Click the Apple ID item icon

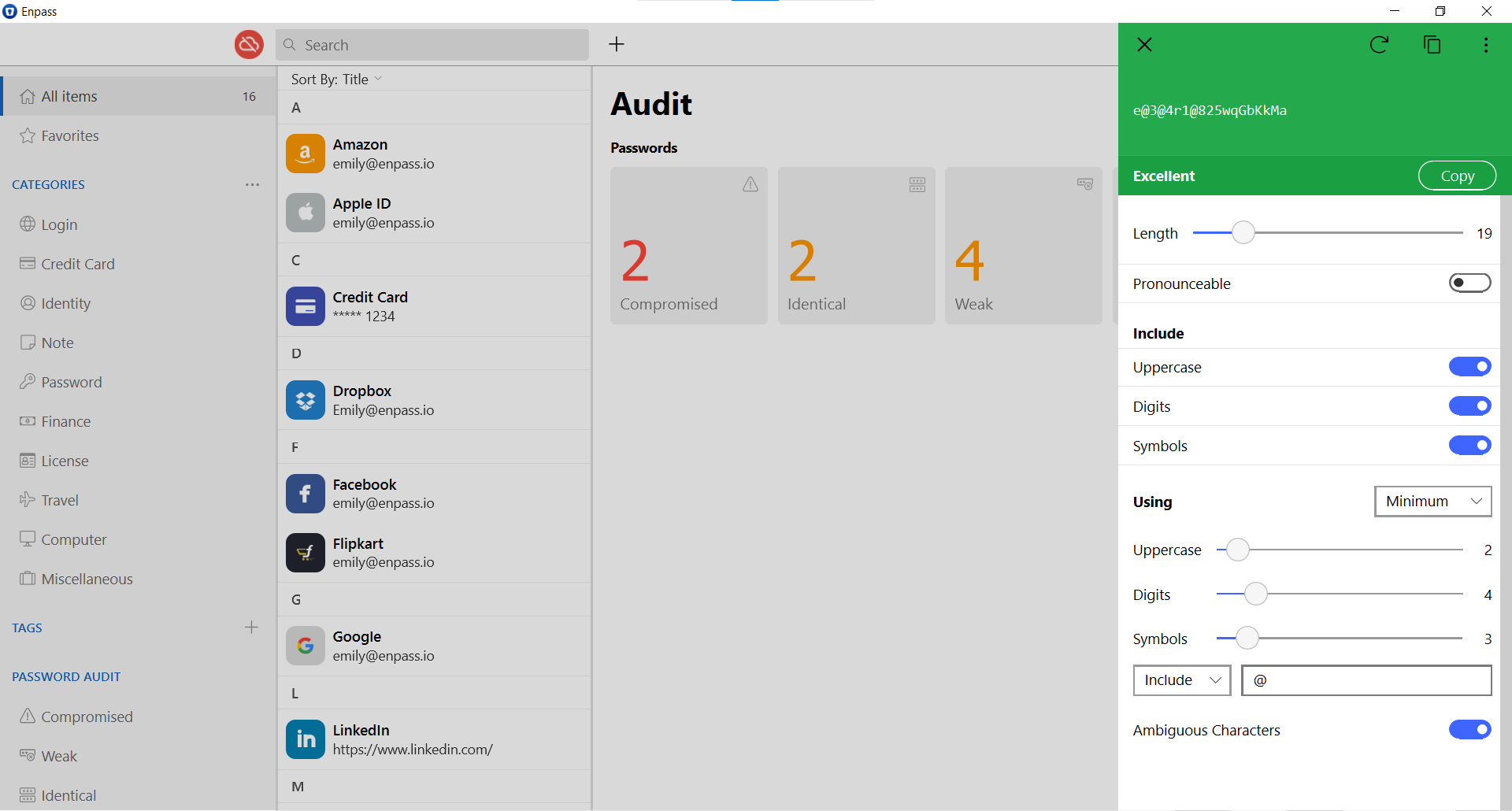coord(306,213)
